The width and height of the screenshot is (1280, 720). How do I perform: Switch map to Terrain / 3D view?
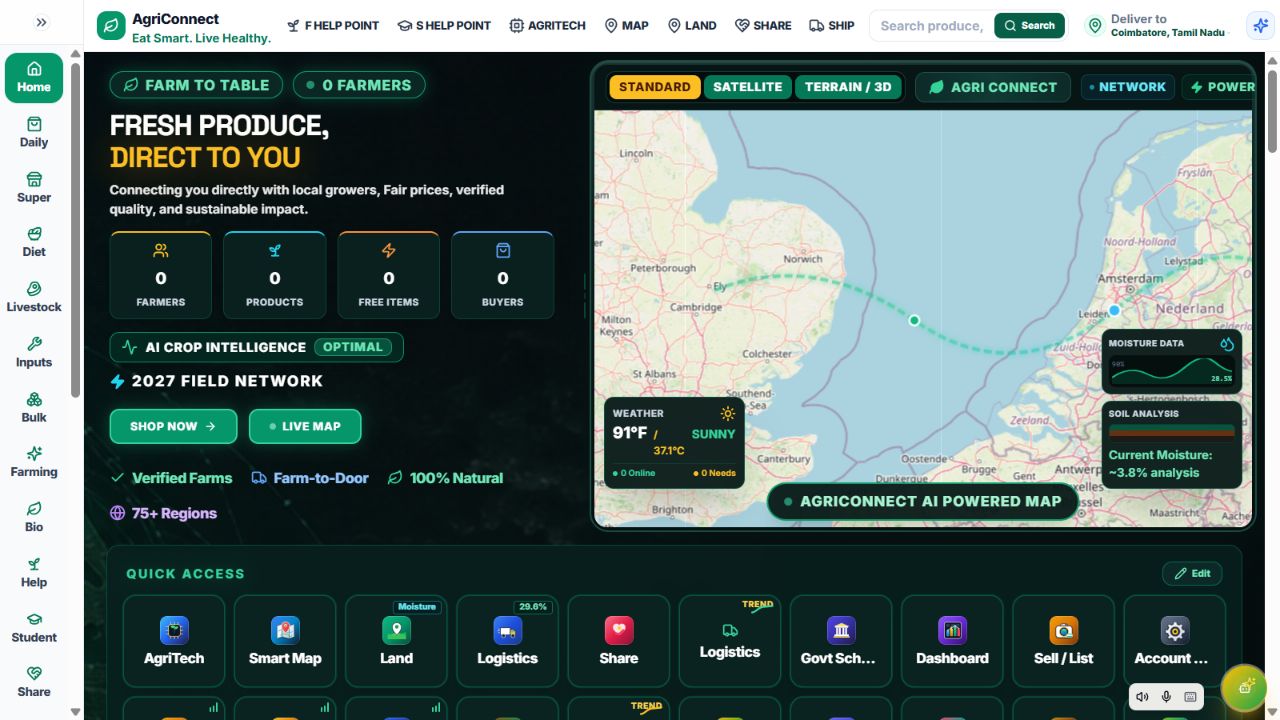point(848,87)
